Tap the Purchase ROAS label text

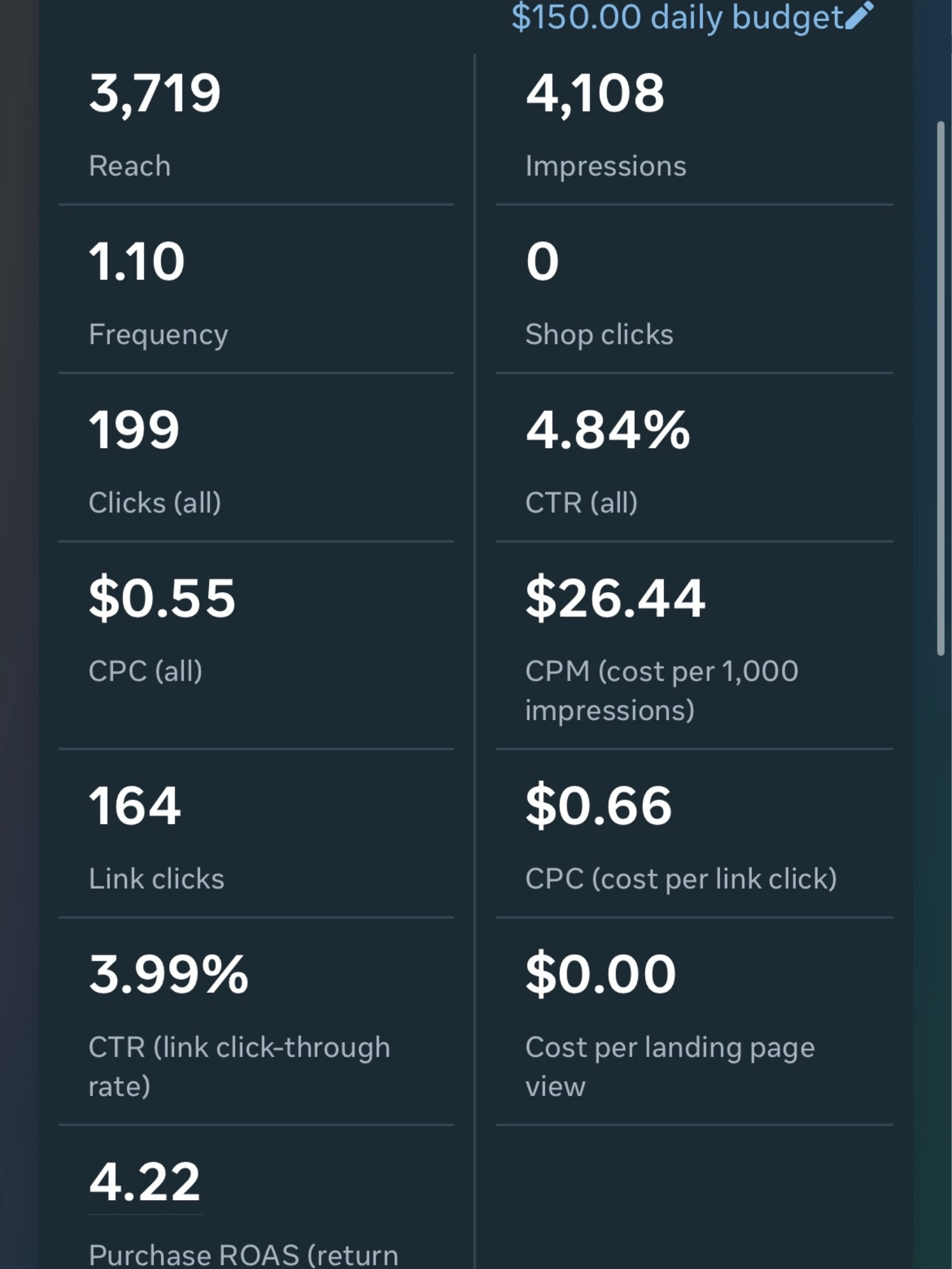[243, 1254]
